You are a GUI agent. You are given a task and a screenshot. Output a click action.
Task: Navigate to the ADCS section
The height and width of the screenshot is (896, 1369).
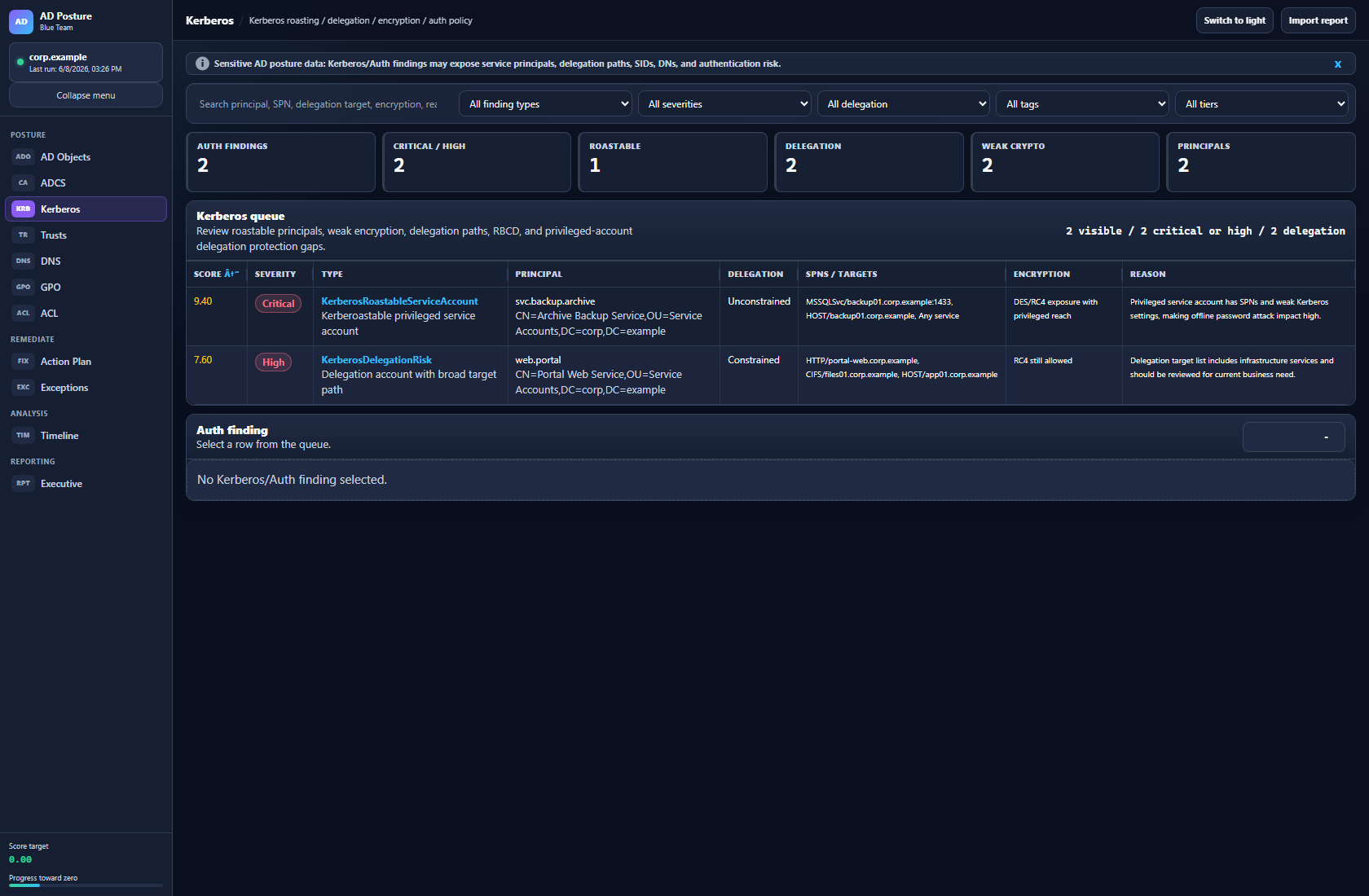click(x=86, y=183)
